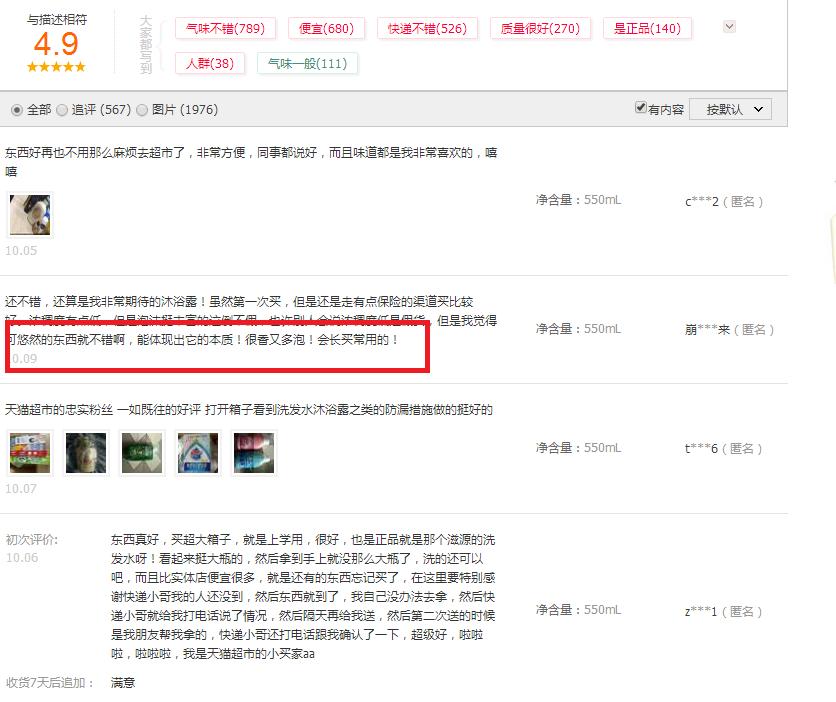Filter reviews by the 气味不错(789) tag
Screen dimensions: 836x702
(x=224, y=28)
